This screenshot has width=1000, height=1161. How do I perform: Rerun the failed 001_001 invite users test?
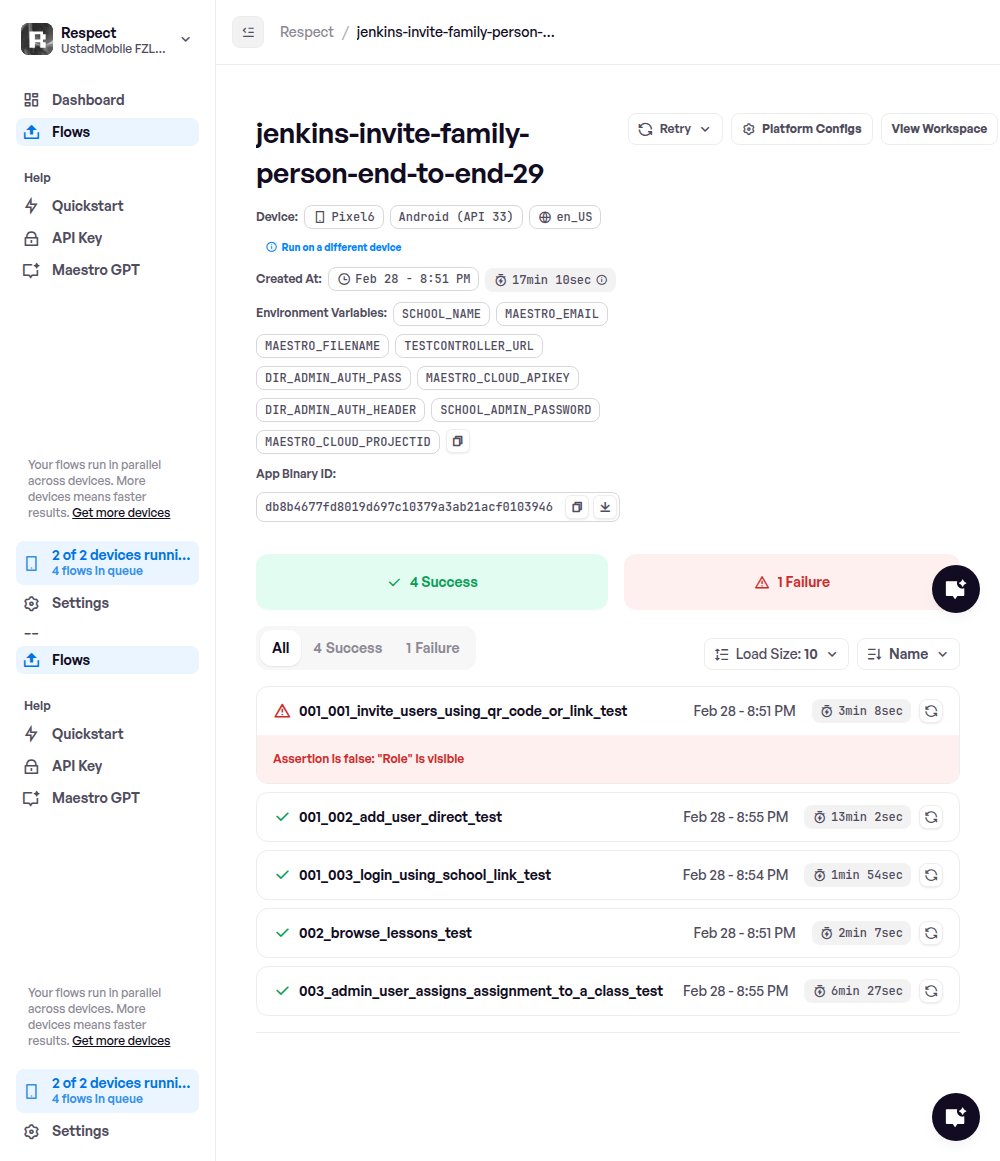(931, 711)
